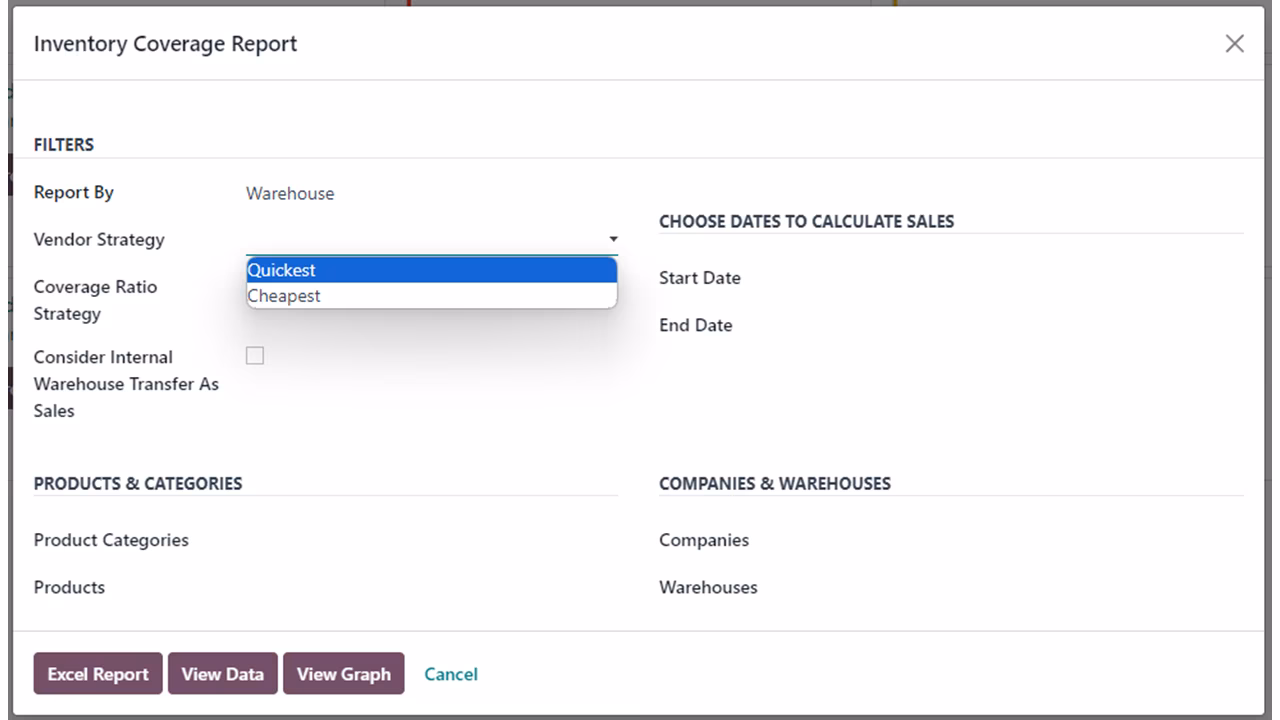This screenshot has width=1280, height=720.
Task: Enable Consider Internal Warehouse Transfer As Sales
Action: click(x=255, y=356)
